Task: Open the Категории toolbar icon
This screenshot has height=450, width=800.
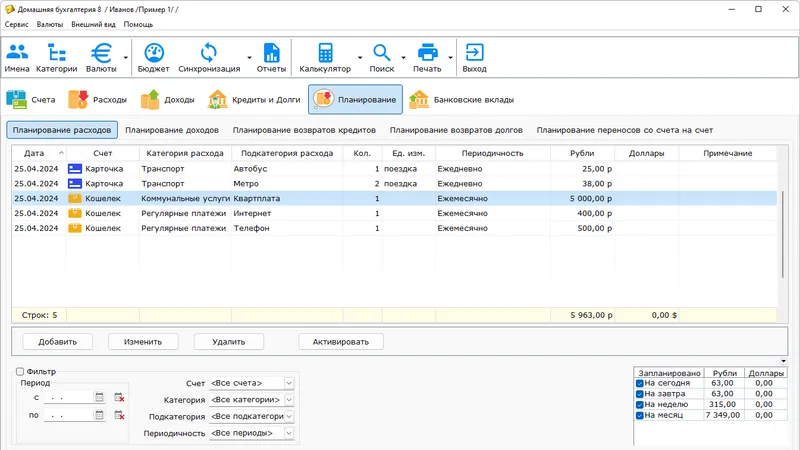Action: 56,58
